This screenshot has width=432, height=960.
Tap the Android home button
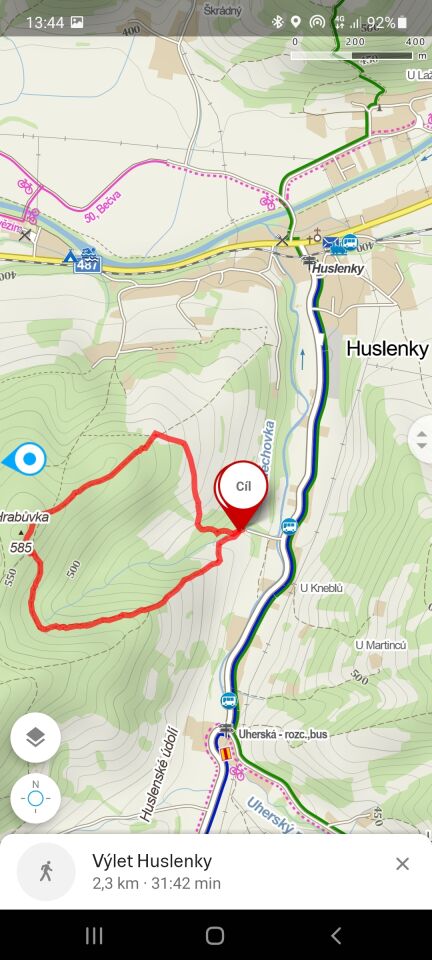215,935
